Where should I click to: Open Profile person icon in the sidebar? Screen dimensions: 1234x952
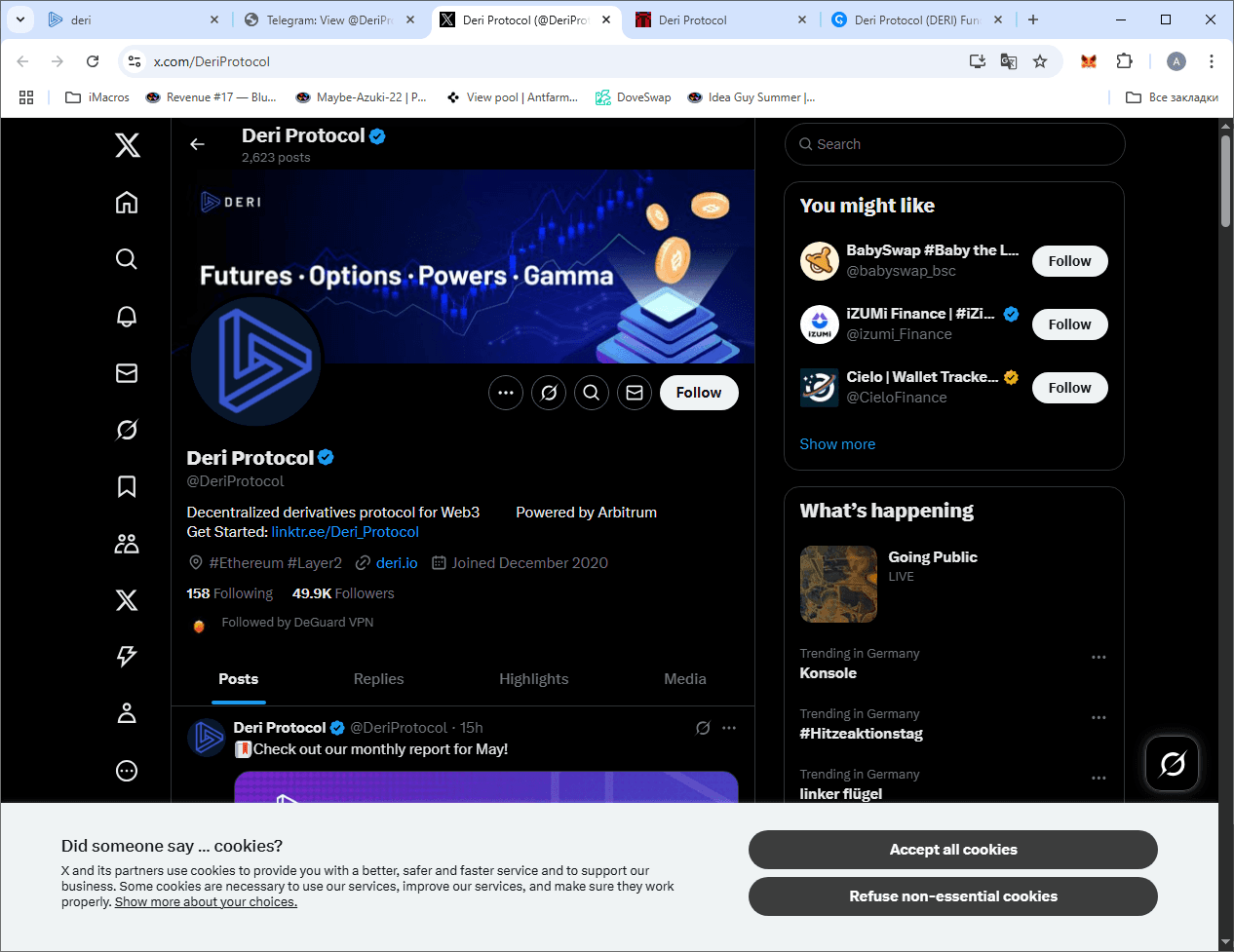pyautogui.click(x=127, y=713)
